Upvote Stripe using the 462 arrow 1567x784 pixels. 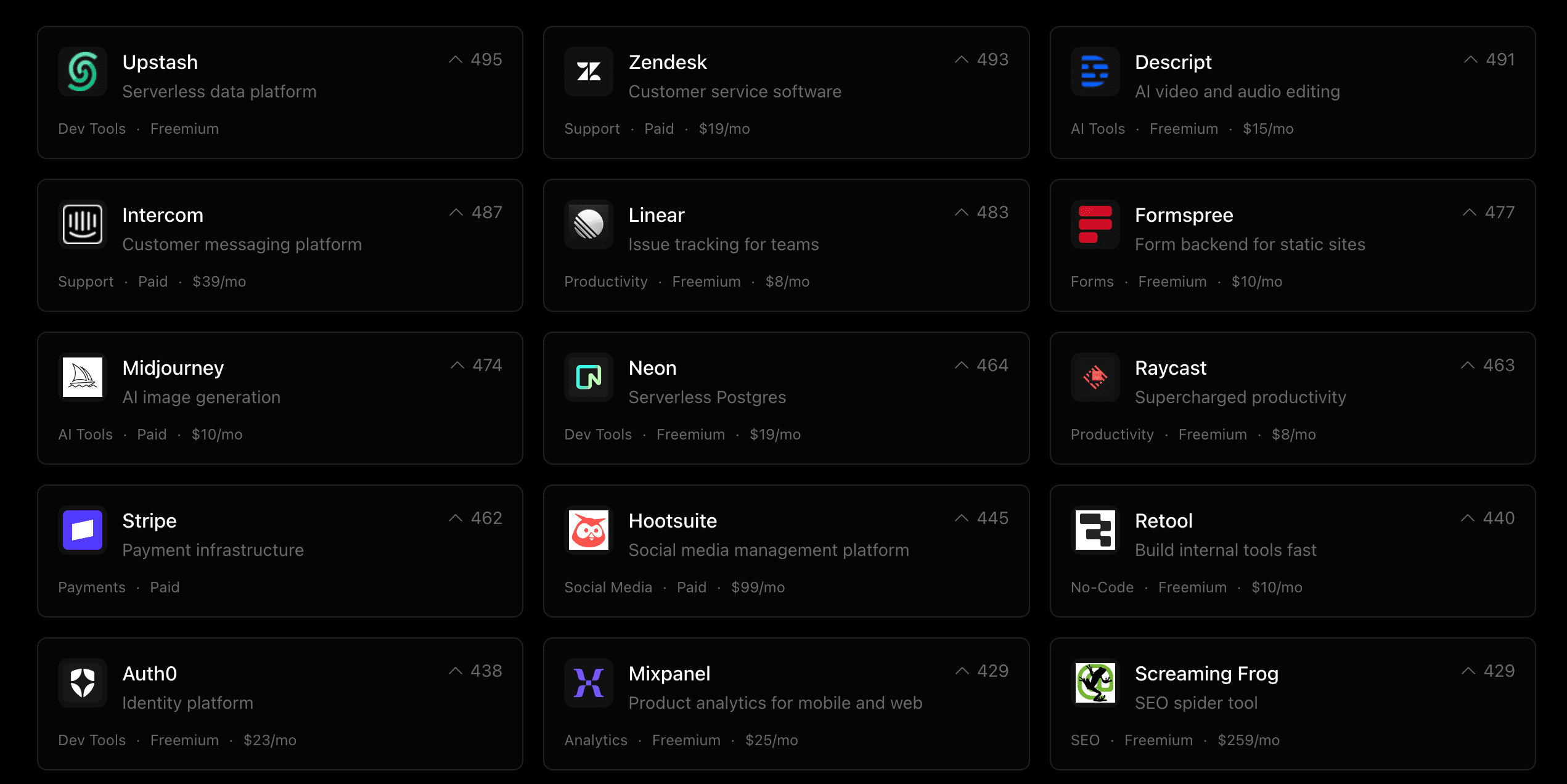click(x=456, y=518)
